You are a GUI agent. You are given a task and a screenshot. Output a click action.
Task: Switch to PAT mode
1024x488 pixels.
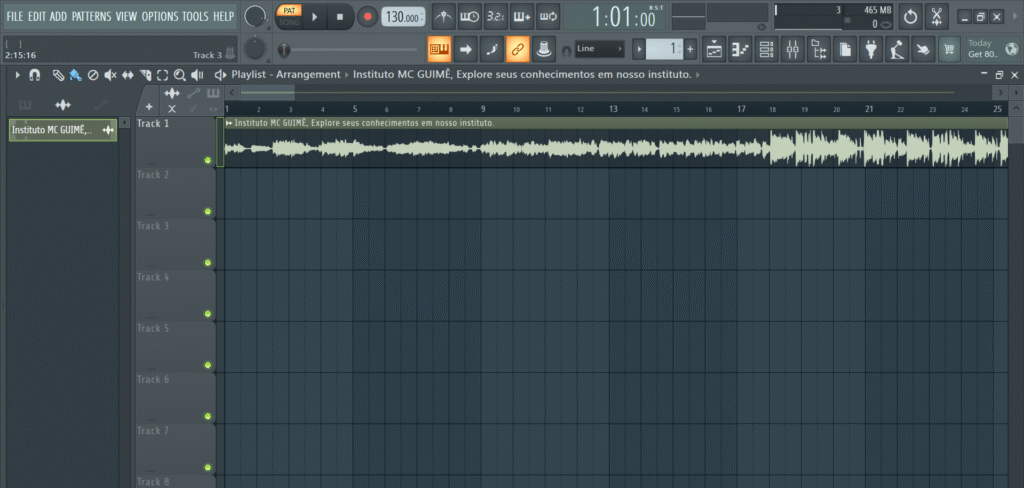[x=289, y=11]
